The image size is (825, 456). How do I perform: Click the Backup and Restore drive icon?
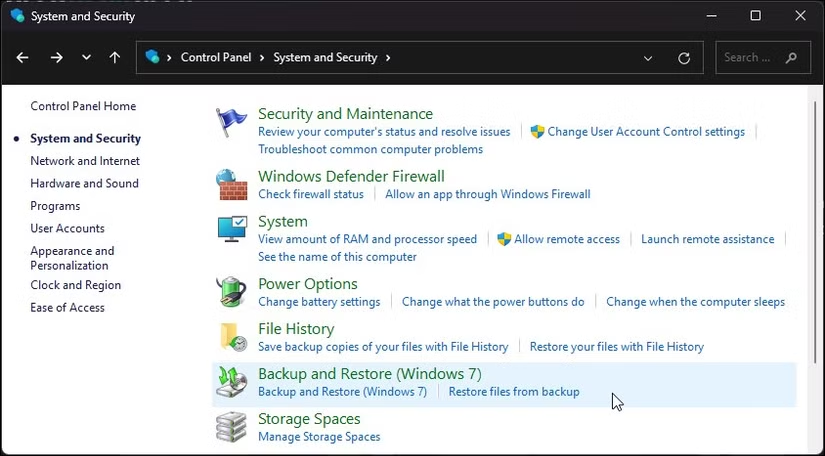[x=232, y=382]
